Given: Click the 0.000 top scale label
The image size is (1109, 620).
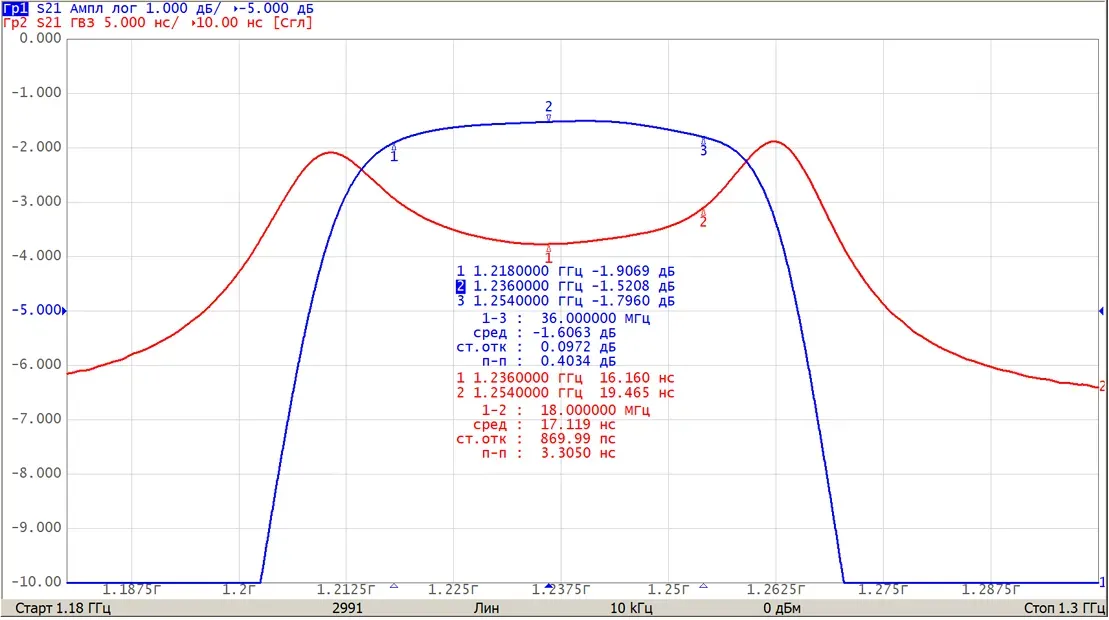Looking at the screenshot, I should click(40, 38).
